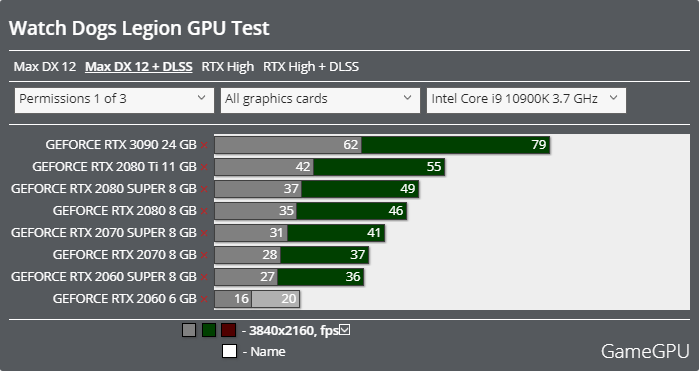Delete RTX 2070 SUPER 8 GB row
Screen dimensions: 699x371
pyautogui.click(x=204, y=233)
